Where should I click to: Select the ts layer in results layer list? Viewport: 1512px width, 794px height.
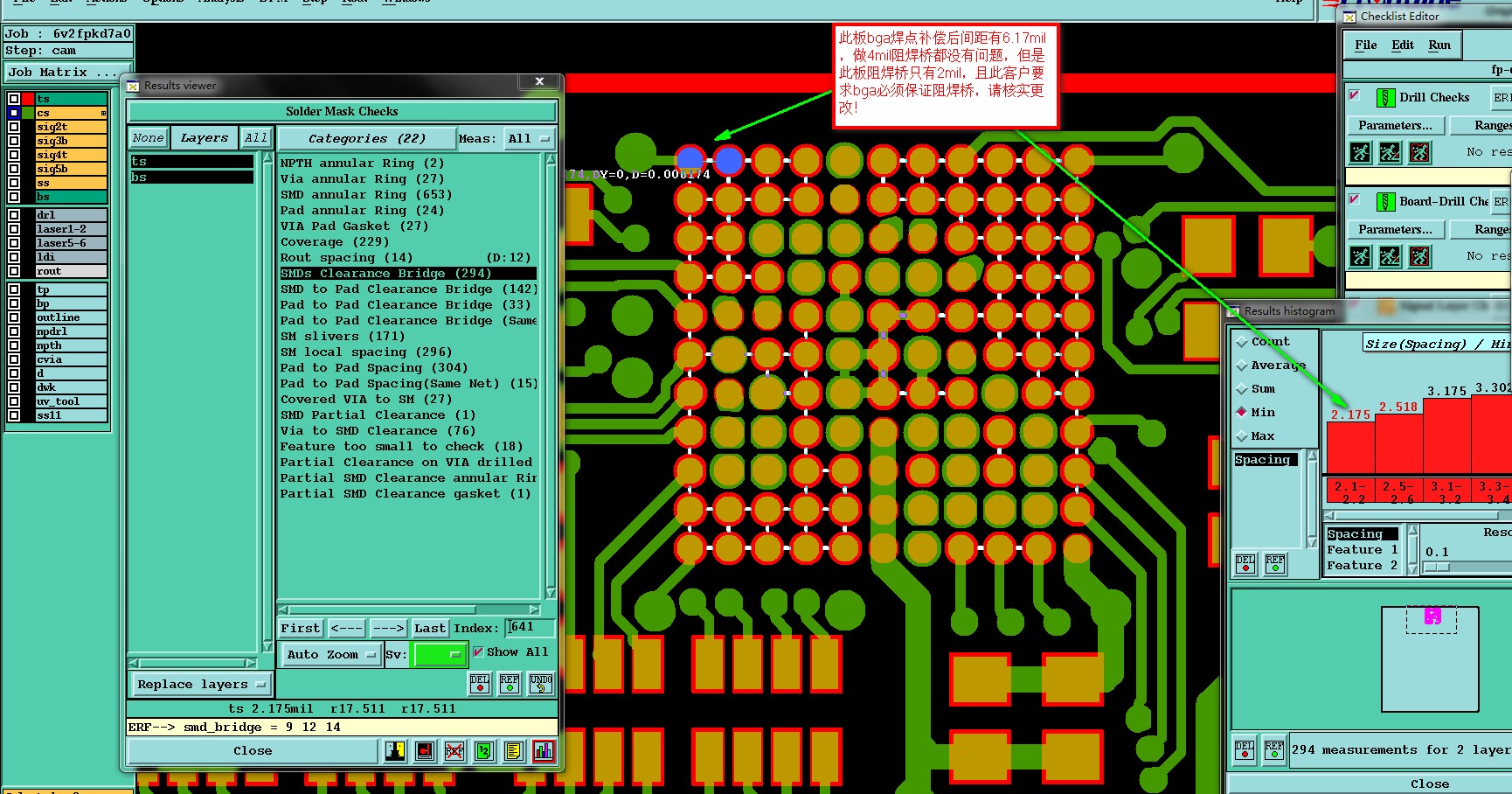coord(192,162)
